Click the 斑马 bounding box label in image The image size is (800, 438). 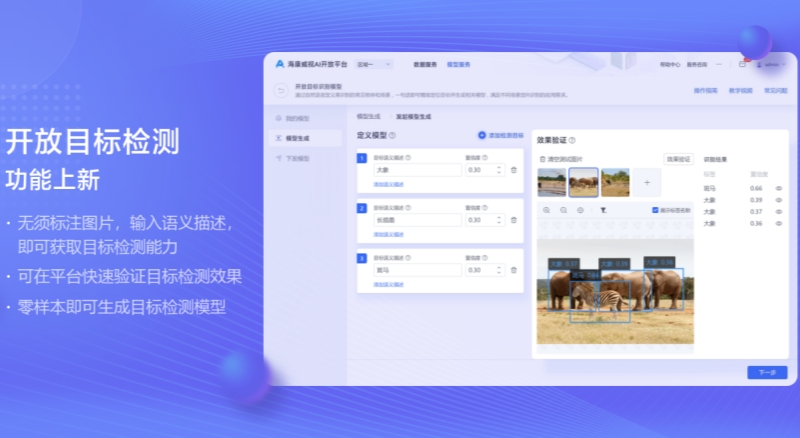[585, 275]
